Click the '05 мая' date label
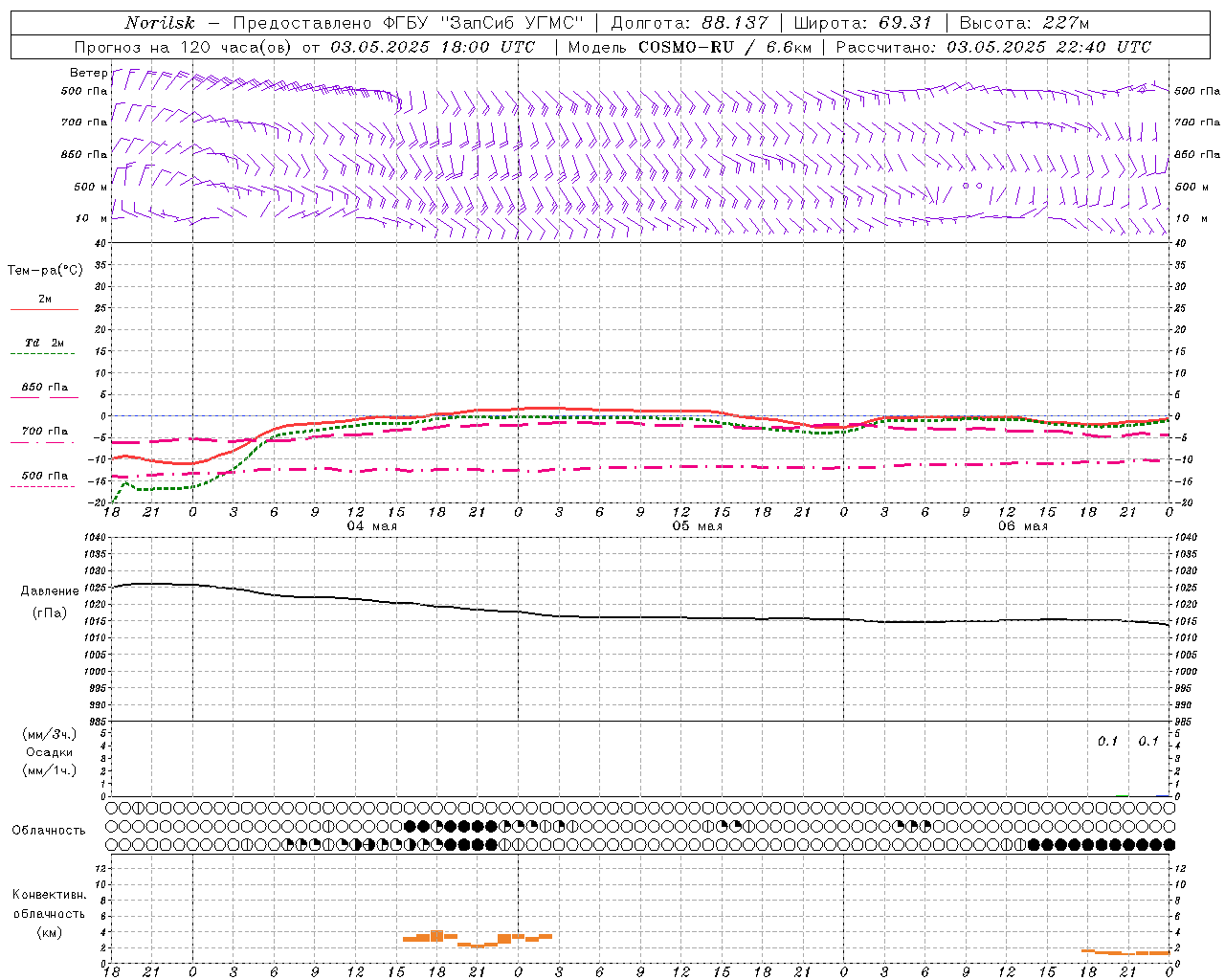This screenshot has width=1225, height=980. tap(697, 526)
